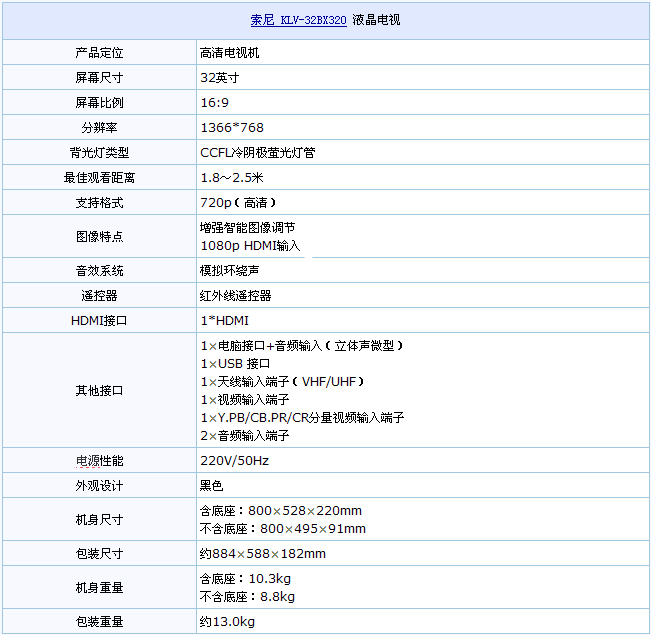Screen dimensions: 651x635
Task: Click the 1*HDMI port value
Action: click(x=224, y=320)
